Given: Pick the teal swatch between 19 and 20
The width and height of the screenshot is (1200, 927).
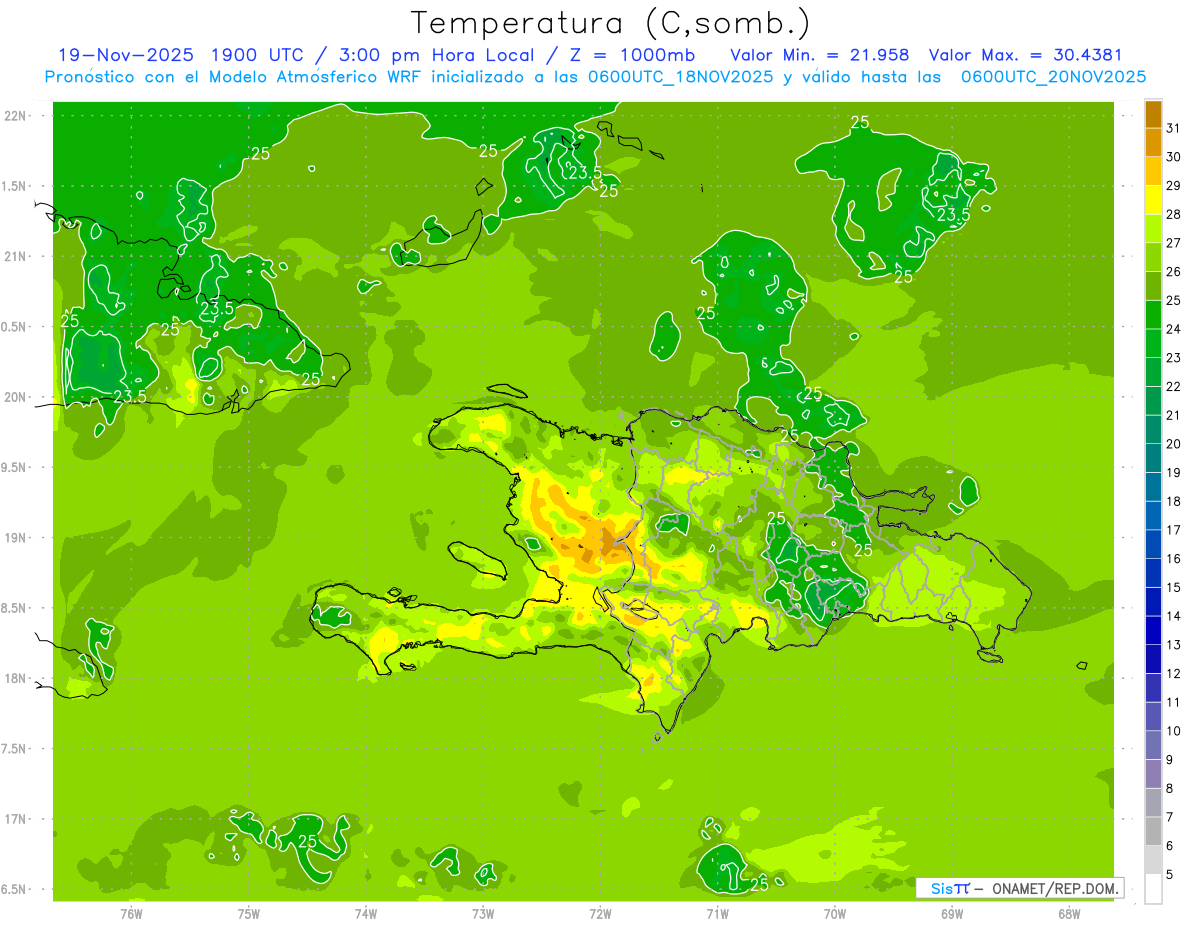Looking at the screenshot, I should click(1153, 458).
